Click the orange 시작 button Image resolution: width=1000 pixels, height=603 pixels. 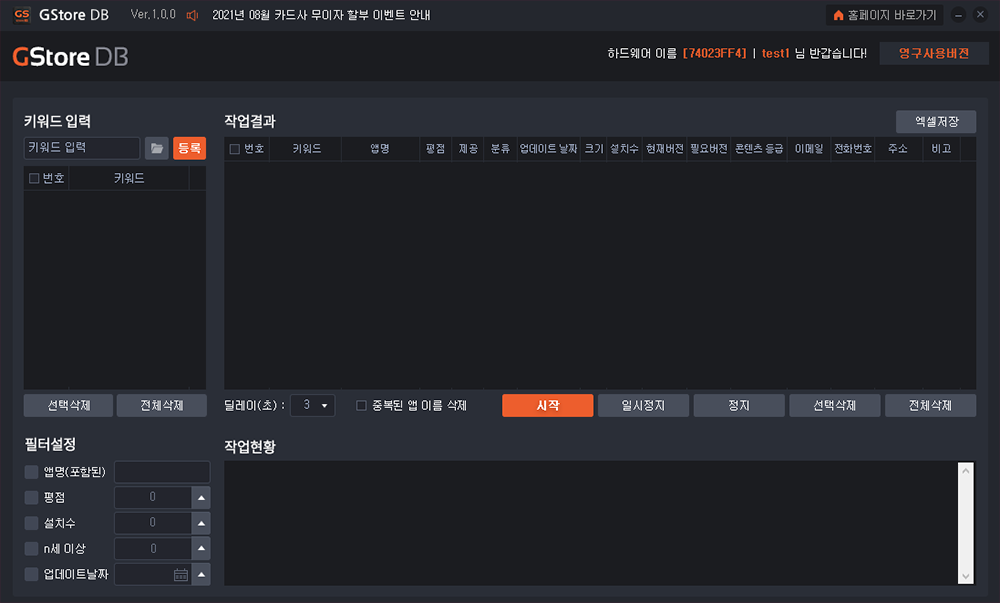[x=548, y=405]
